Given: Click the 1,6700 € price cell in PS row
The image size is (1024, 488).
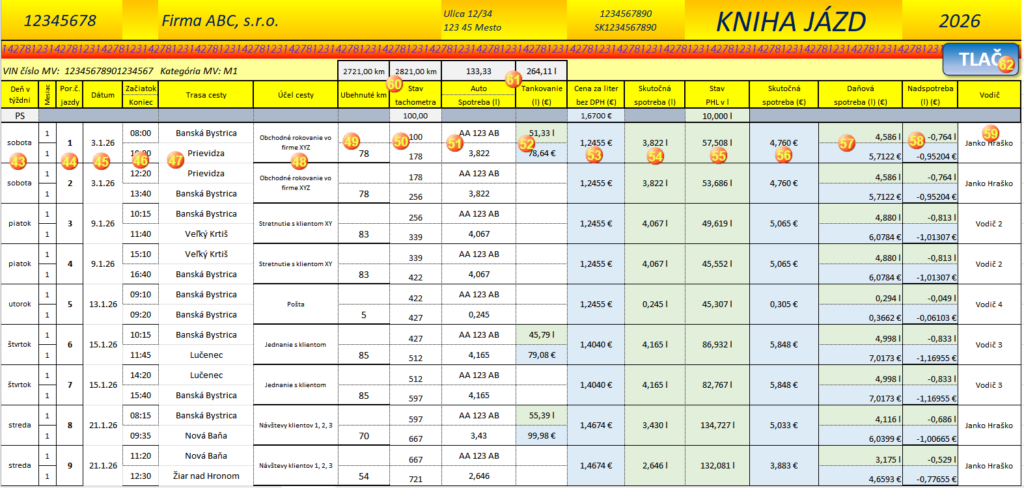Looking at the screenshot, I should point(595,115).
